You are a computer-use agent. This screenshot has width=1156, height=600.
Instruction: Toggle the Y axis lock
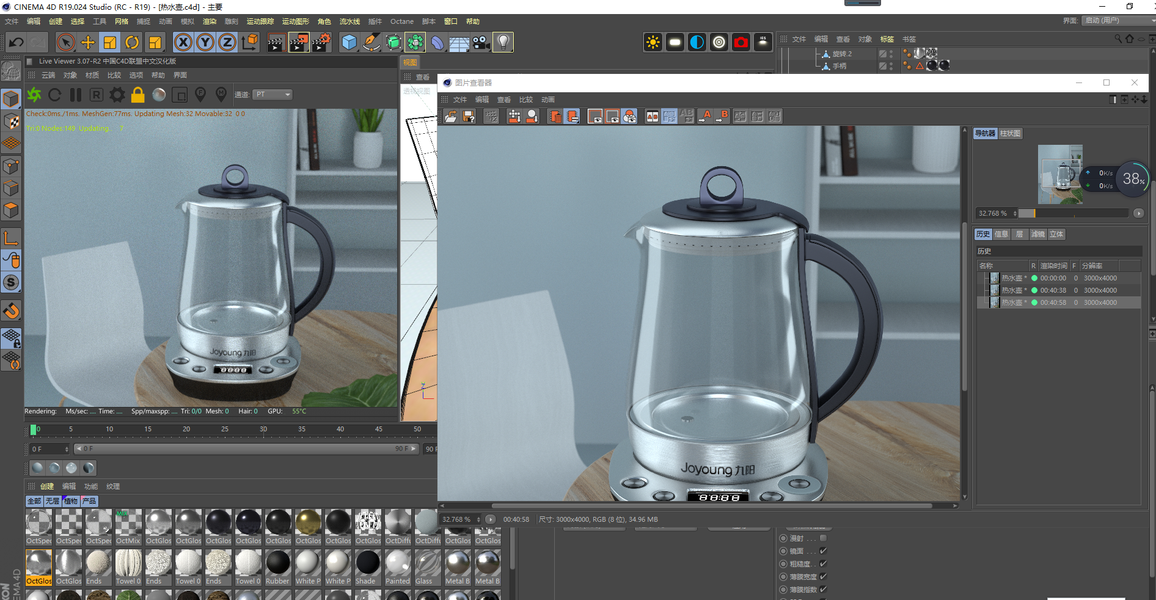tap(206, 42)
